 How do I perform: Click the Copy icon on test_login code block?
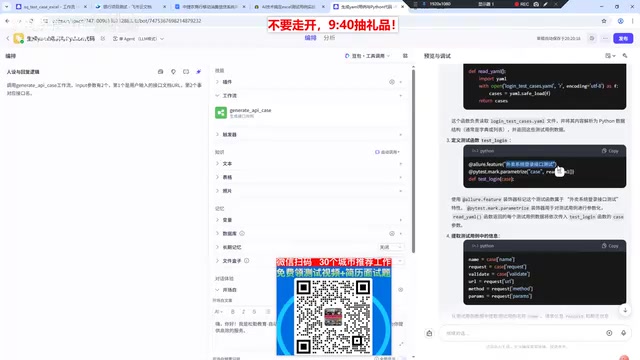point(610,151)
